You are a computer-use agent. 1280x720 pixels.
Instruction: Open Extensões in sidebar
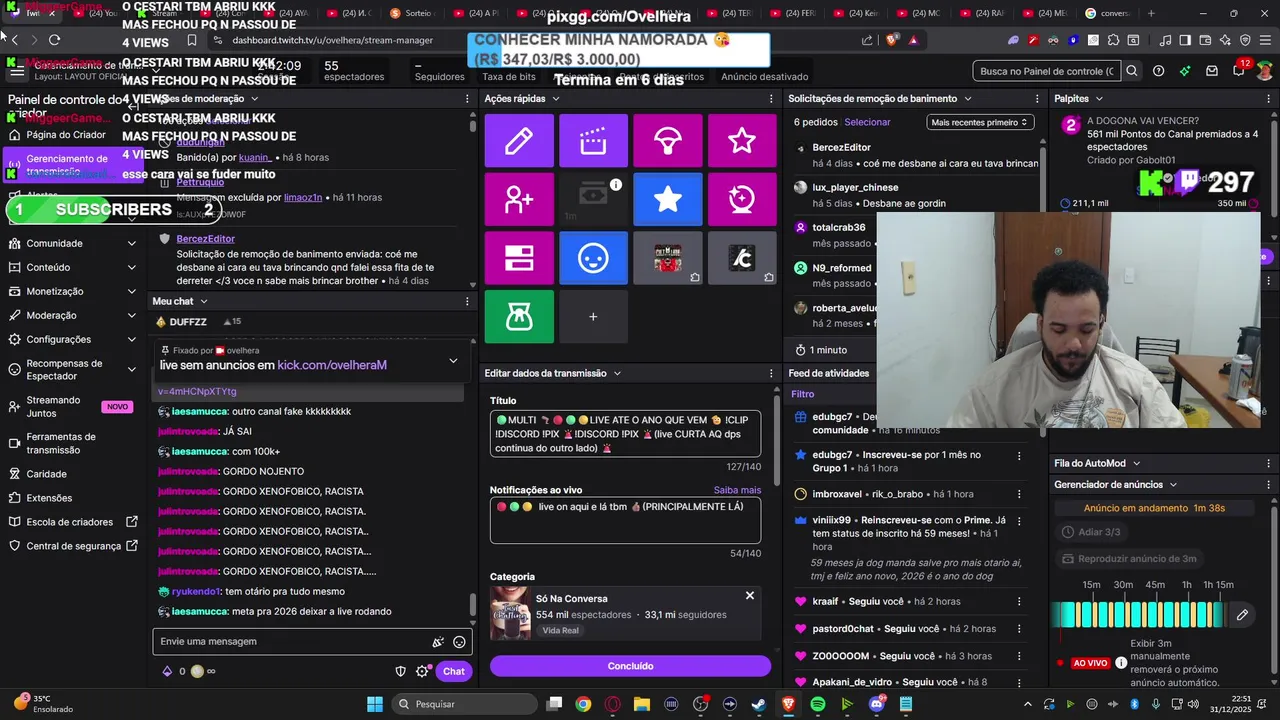49,498
